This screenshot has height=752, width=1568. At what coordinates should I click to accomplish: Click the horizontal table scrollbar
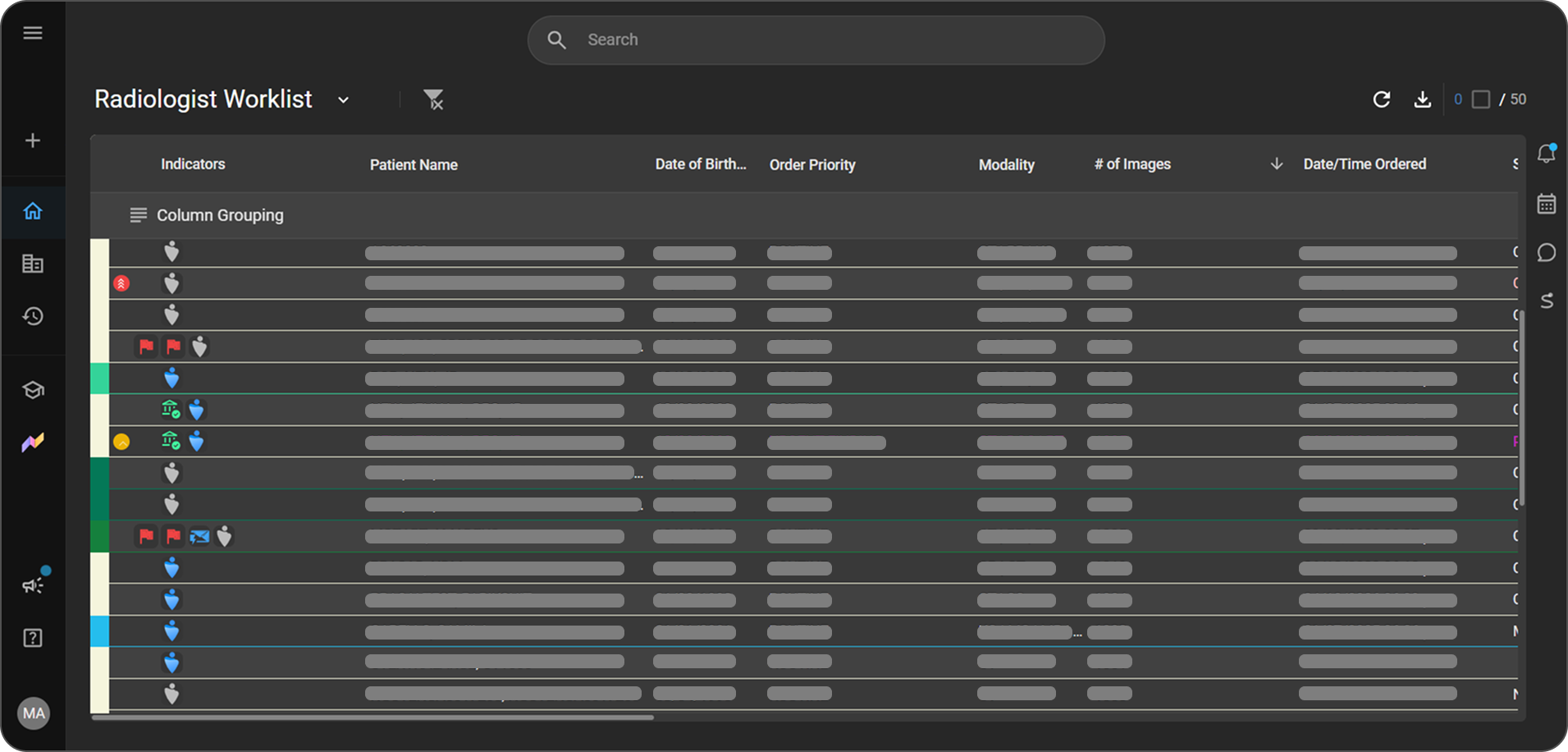pos(373,718)
